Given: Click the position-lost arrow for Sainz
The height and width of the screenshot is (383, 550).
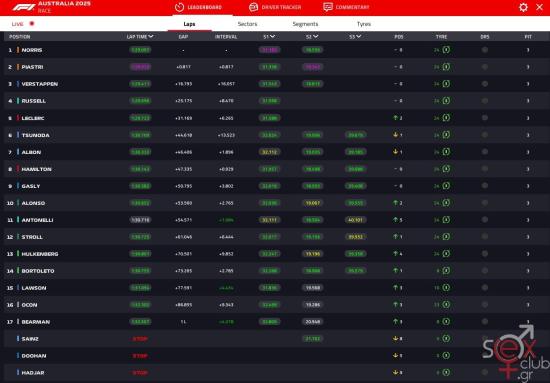Looking at the screenshot, I should click(x=396, y=339).
